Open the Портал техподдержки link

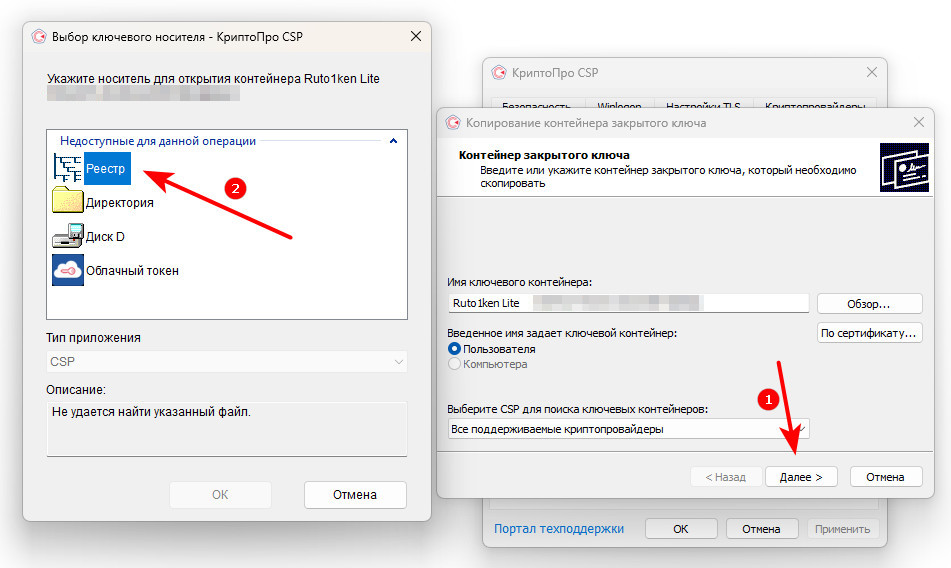558,528
